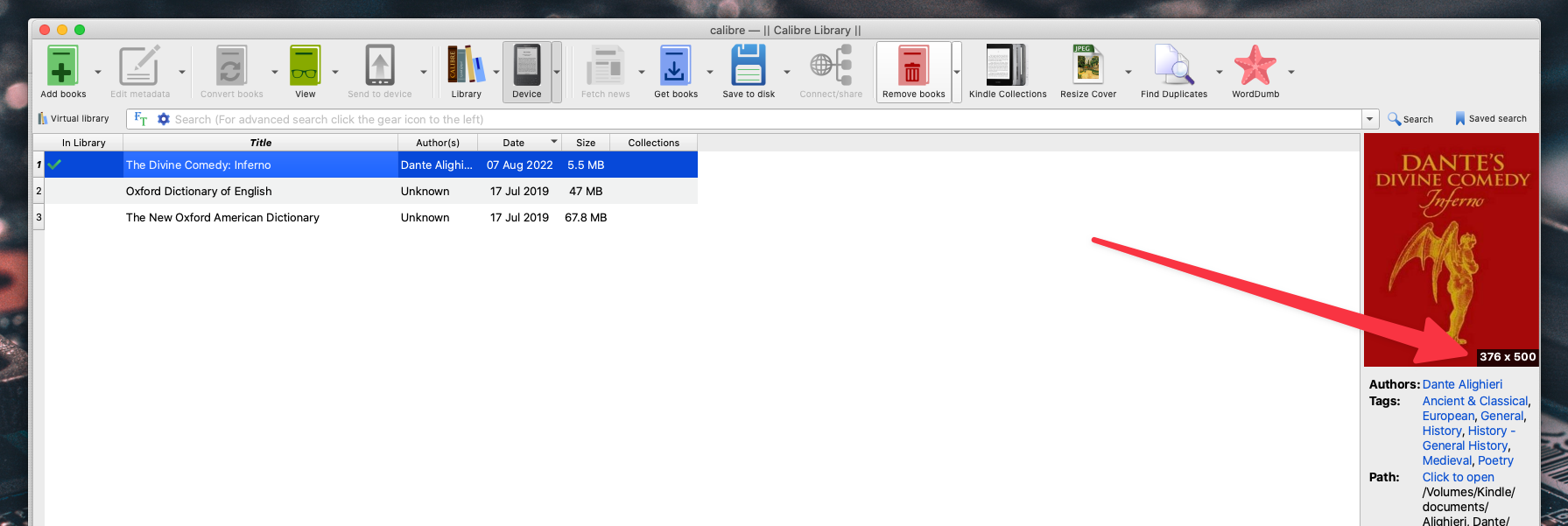This screenshot has height=526, width=1568.
Task: Expand the WordDump dropdown arrow
Action: 1290,73
